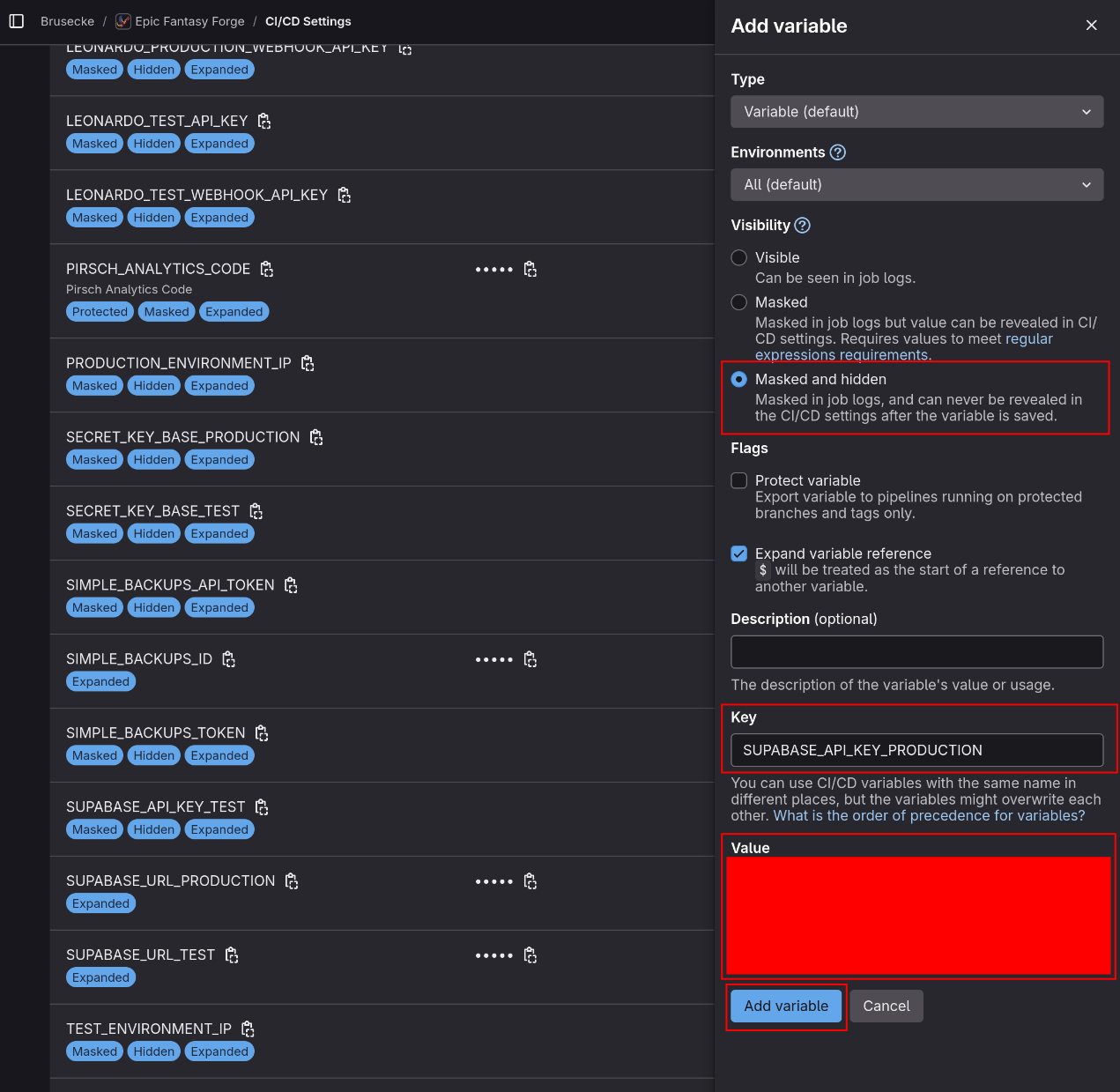The image size is (1120, 1092).
Task: Click the Environments help question icon
Action: coord(838,152)
